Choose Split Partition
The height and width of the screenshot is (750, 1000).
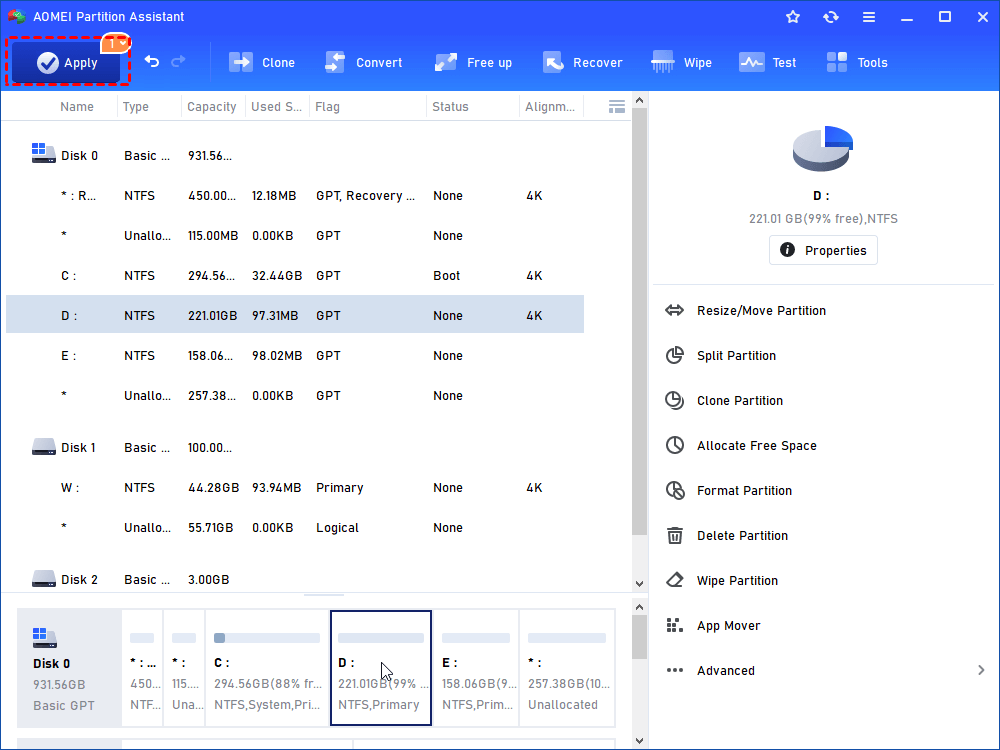pos(721,355)
